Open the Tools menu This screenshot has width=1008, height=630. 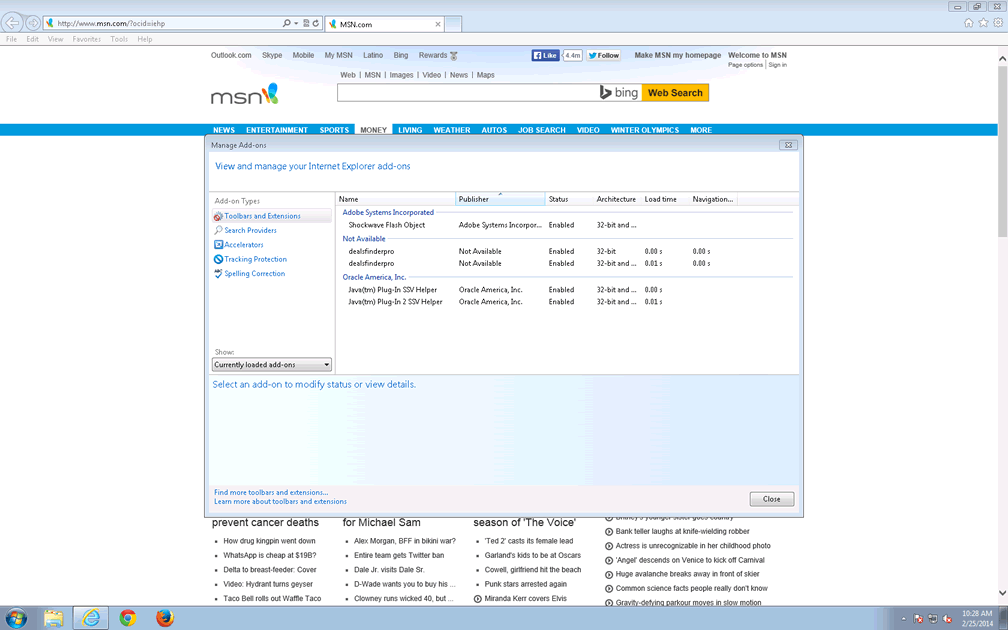click(x=119, y=39)
